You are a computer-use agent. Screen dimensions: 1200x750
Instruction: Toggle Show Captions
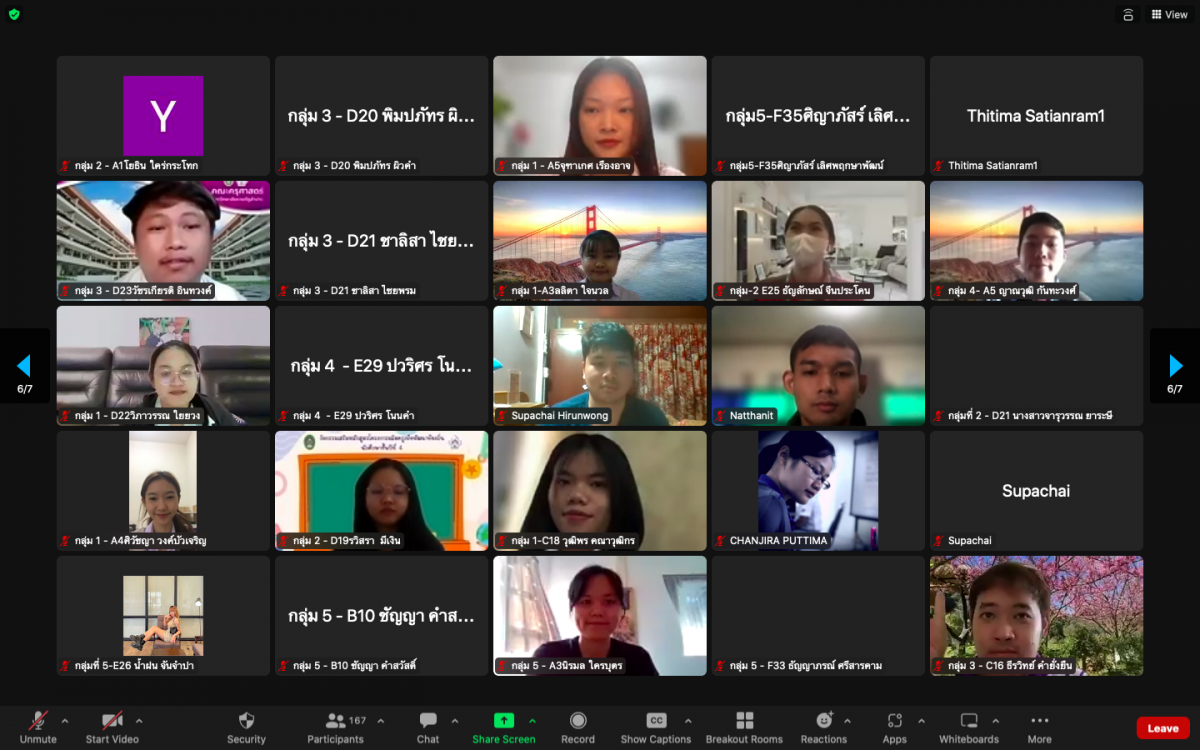[656, 721]
